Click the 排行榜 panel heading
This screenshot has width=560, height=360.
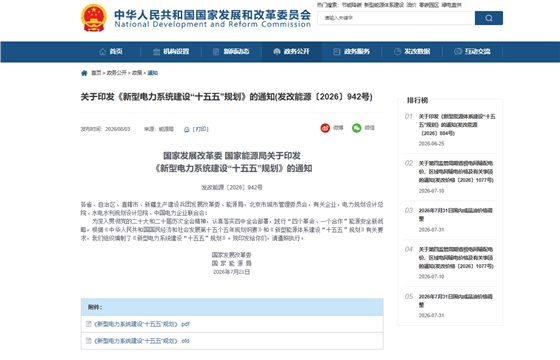(417, 100)
